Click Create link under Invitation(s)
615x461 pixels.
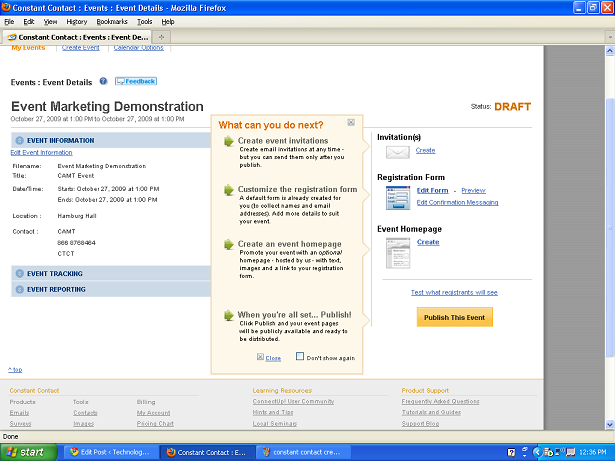(425, 150)
